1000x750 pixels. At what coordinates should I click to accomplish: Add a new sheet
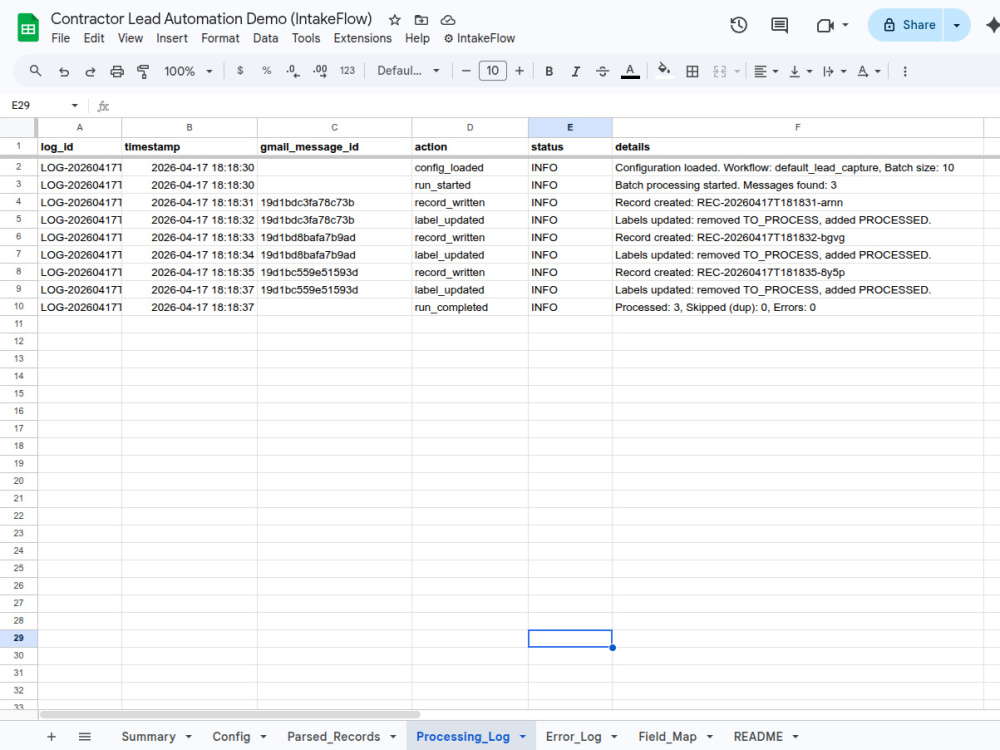tap(52, 737)
